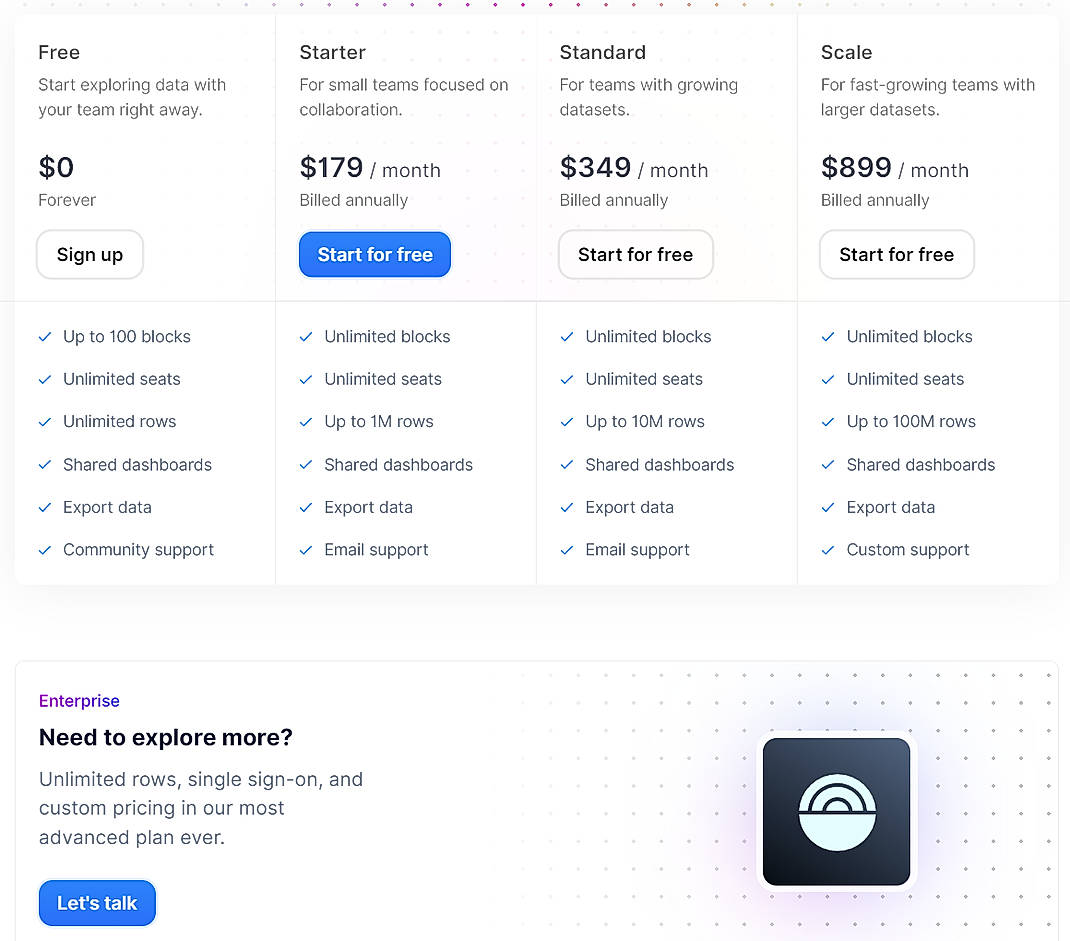The image size is (1070, 941).
Task: Click the "Enterprise" label
Action: [79, 701]
